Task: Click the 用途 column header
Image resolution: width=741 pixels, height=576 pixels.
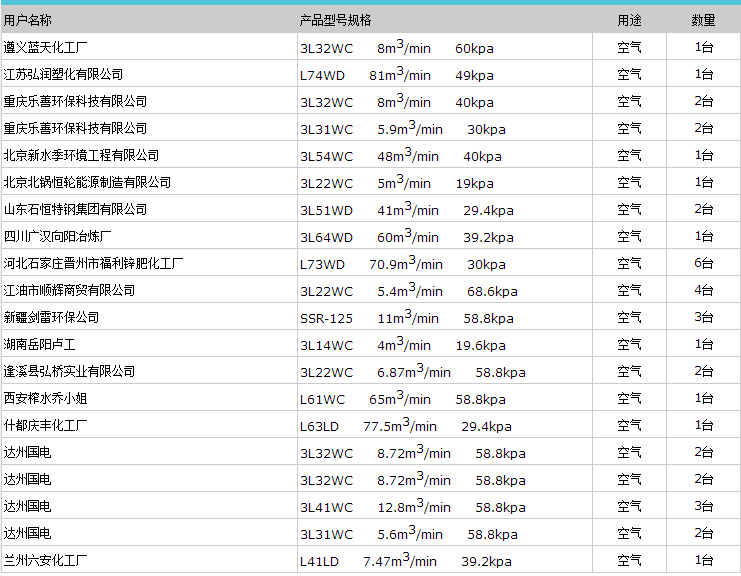Action: click(629, 20)
